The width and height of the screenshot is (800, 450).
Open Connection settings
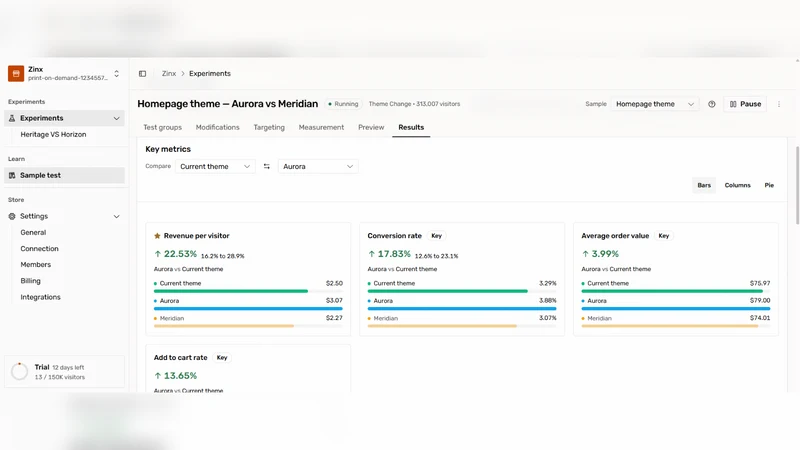(x=39, y=248)
